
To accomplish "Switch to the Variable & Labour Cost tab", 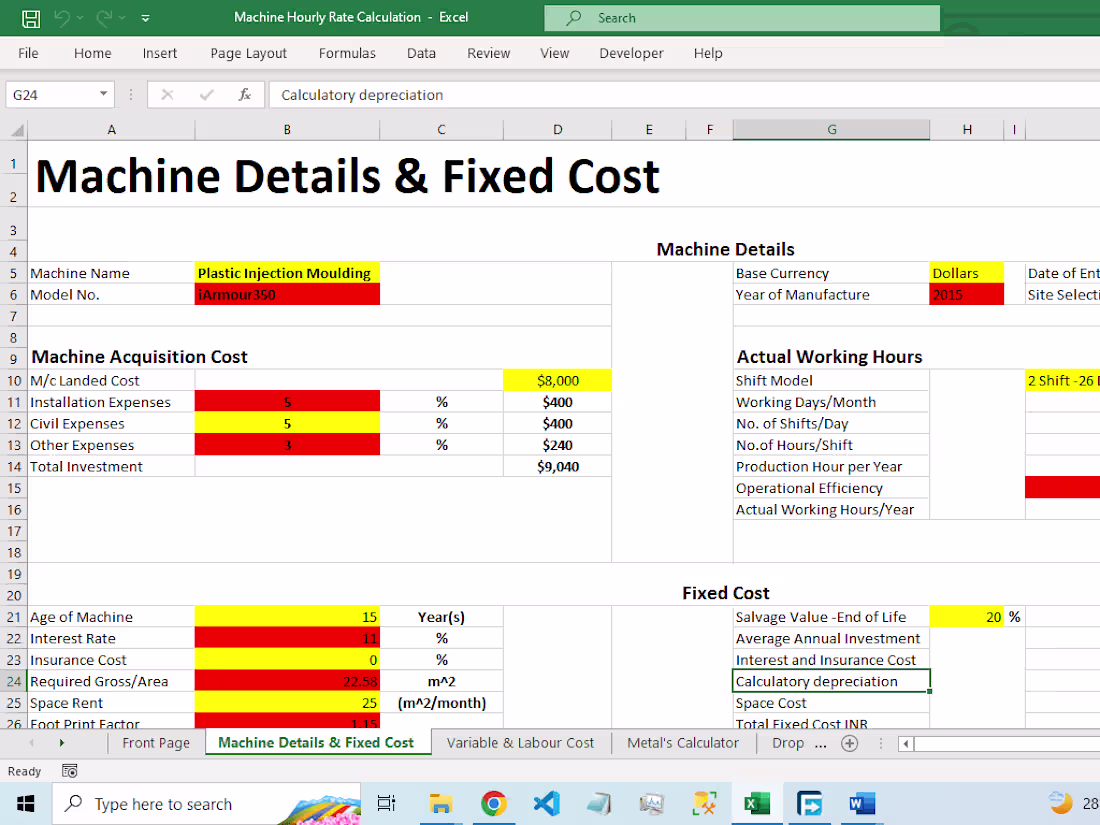I will point(520,743).
